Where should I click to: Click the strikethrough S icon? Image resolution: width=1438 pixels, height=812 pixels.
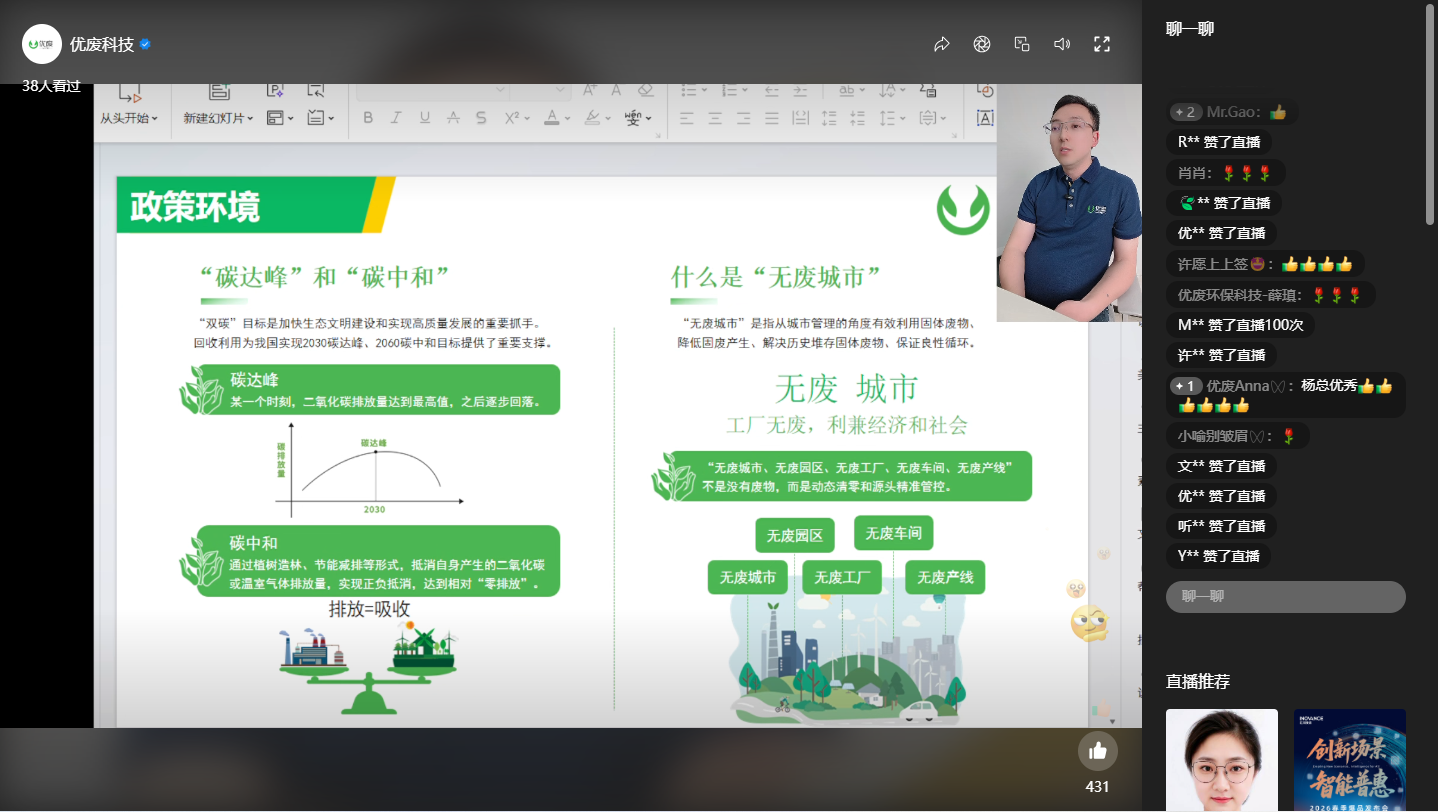(x=481, y=118)
